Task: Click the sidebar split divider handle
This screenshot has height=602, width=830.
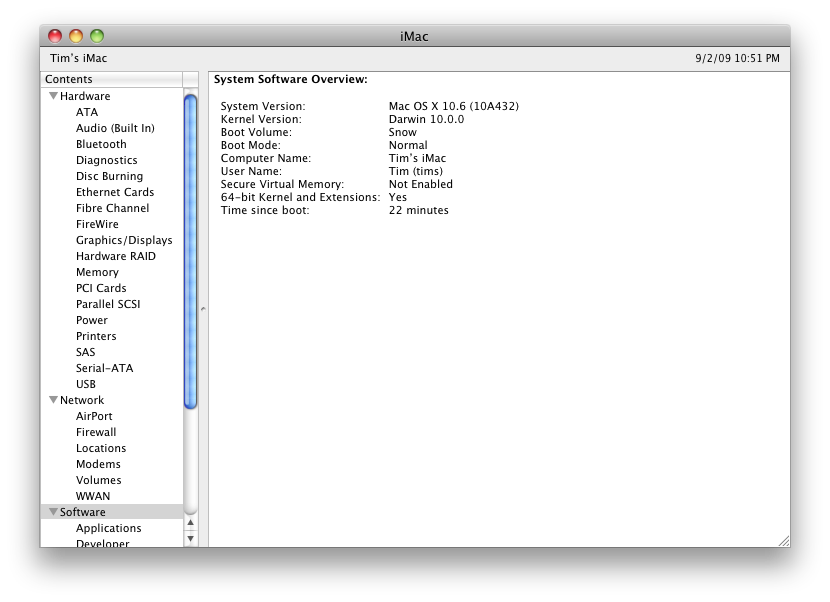Action: point(203,309)
